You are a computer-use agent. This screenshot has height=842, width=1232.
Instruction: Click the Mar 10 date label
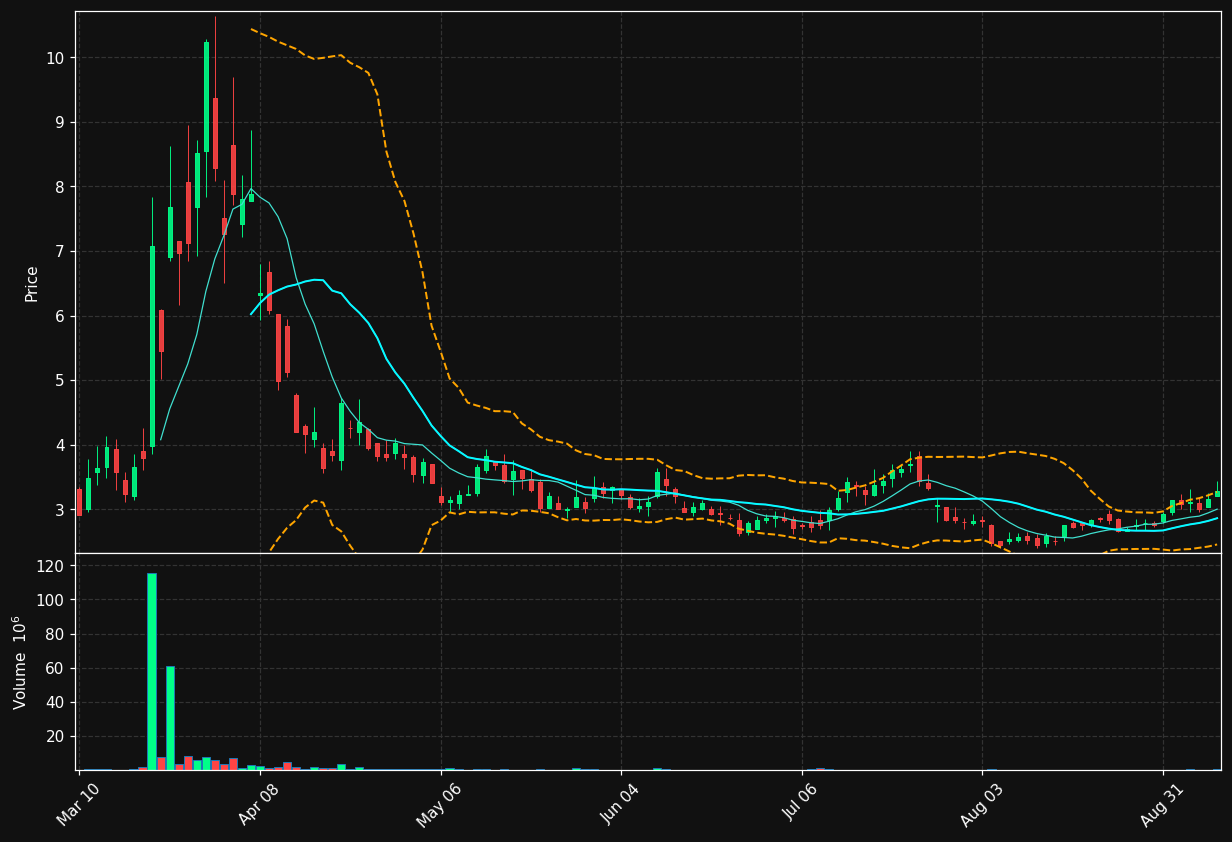pos(79,804)
